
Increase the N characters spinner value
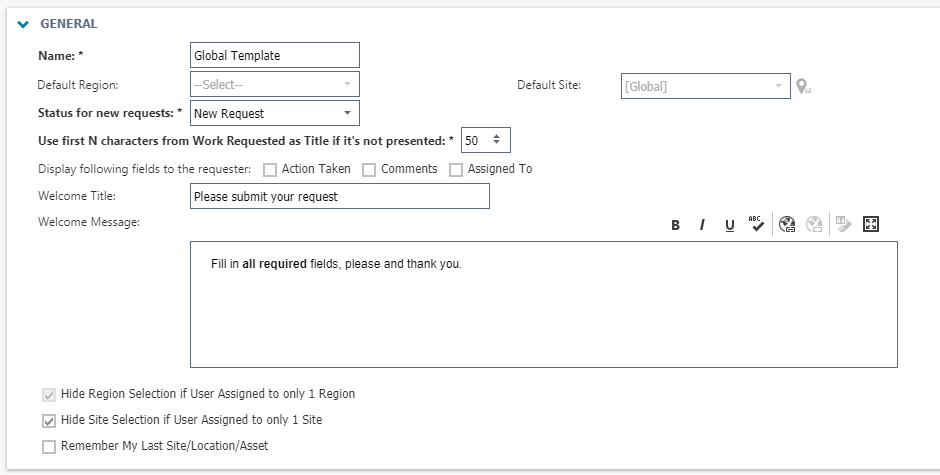click(x=496, y=137)
